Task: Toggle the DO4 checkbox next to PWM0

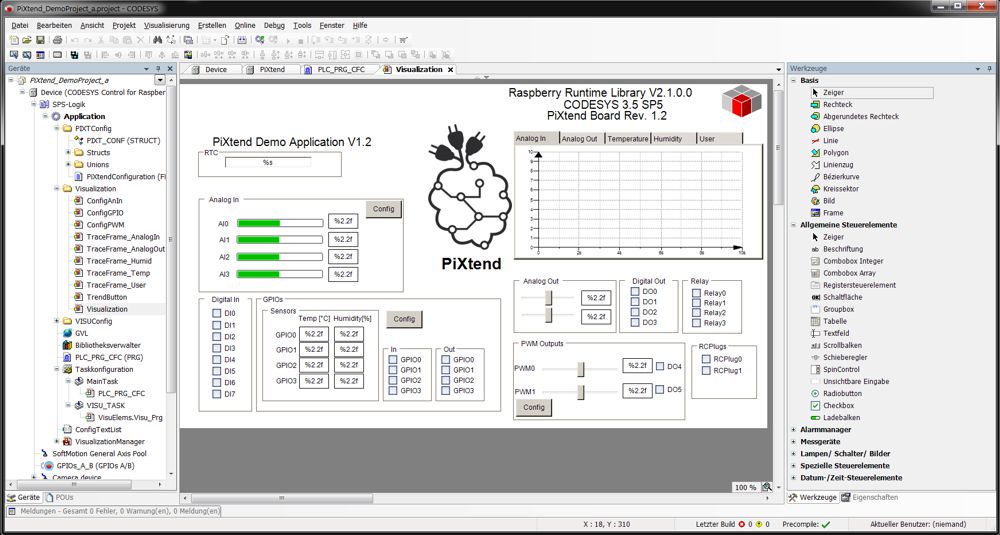Action: (660, 366)
